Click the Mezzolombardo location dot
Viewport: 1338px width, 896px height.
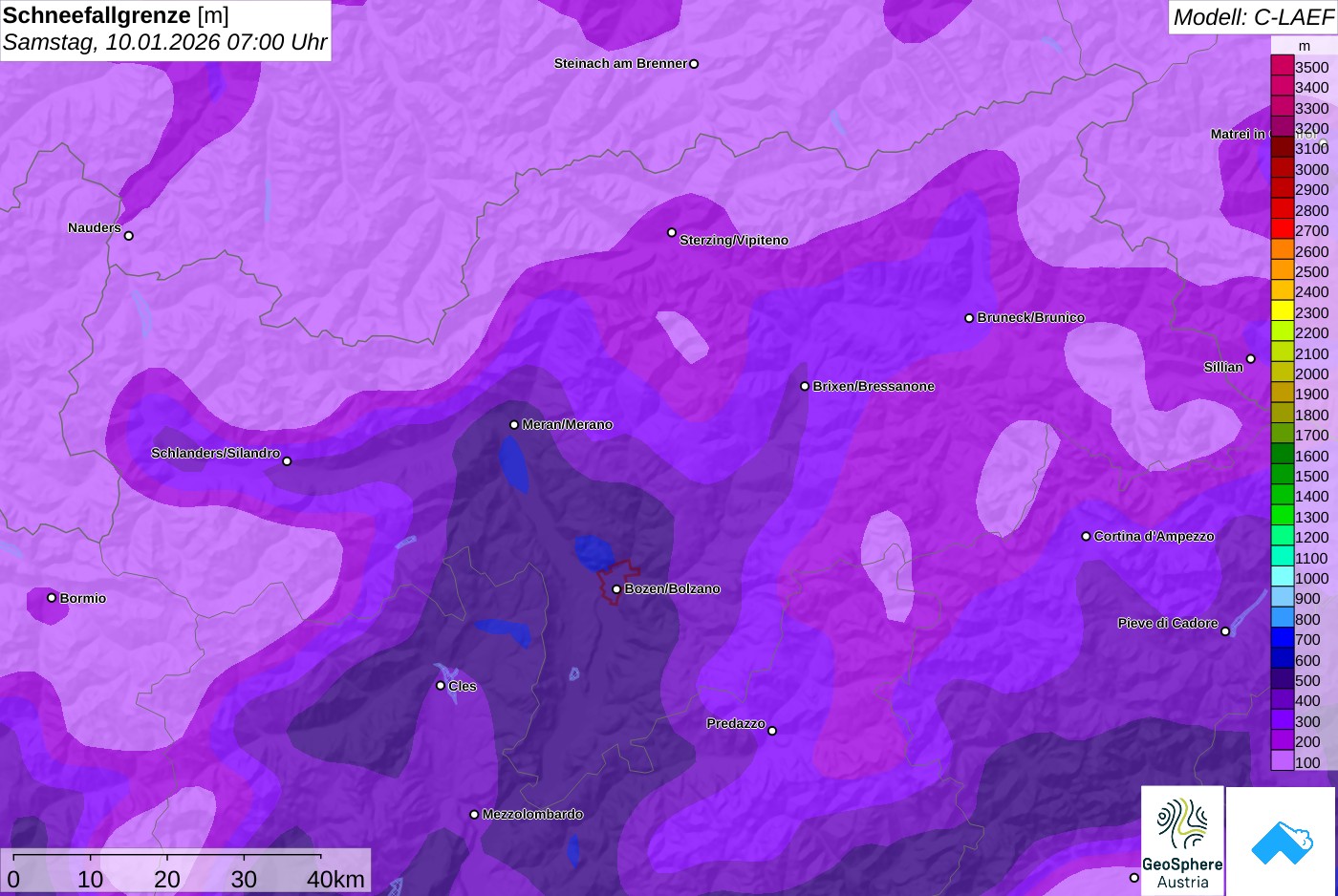pos(474,815)
